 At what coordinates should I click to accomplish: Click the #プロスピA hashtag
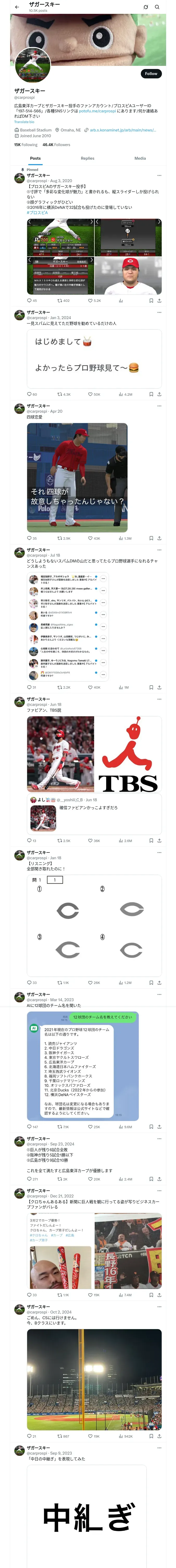pos(37,212)
